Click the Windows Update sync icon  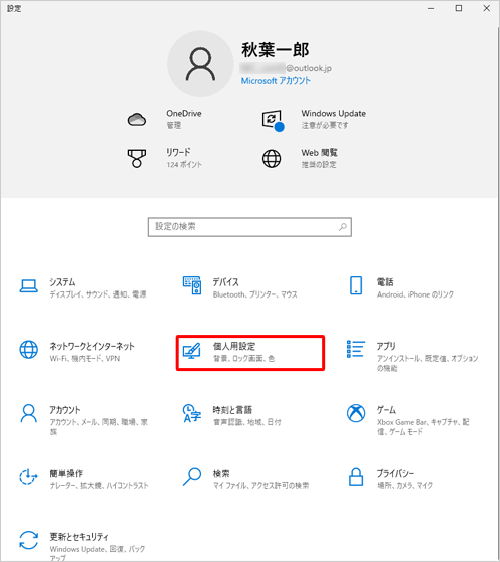click(x=273, y=121)
